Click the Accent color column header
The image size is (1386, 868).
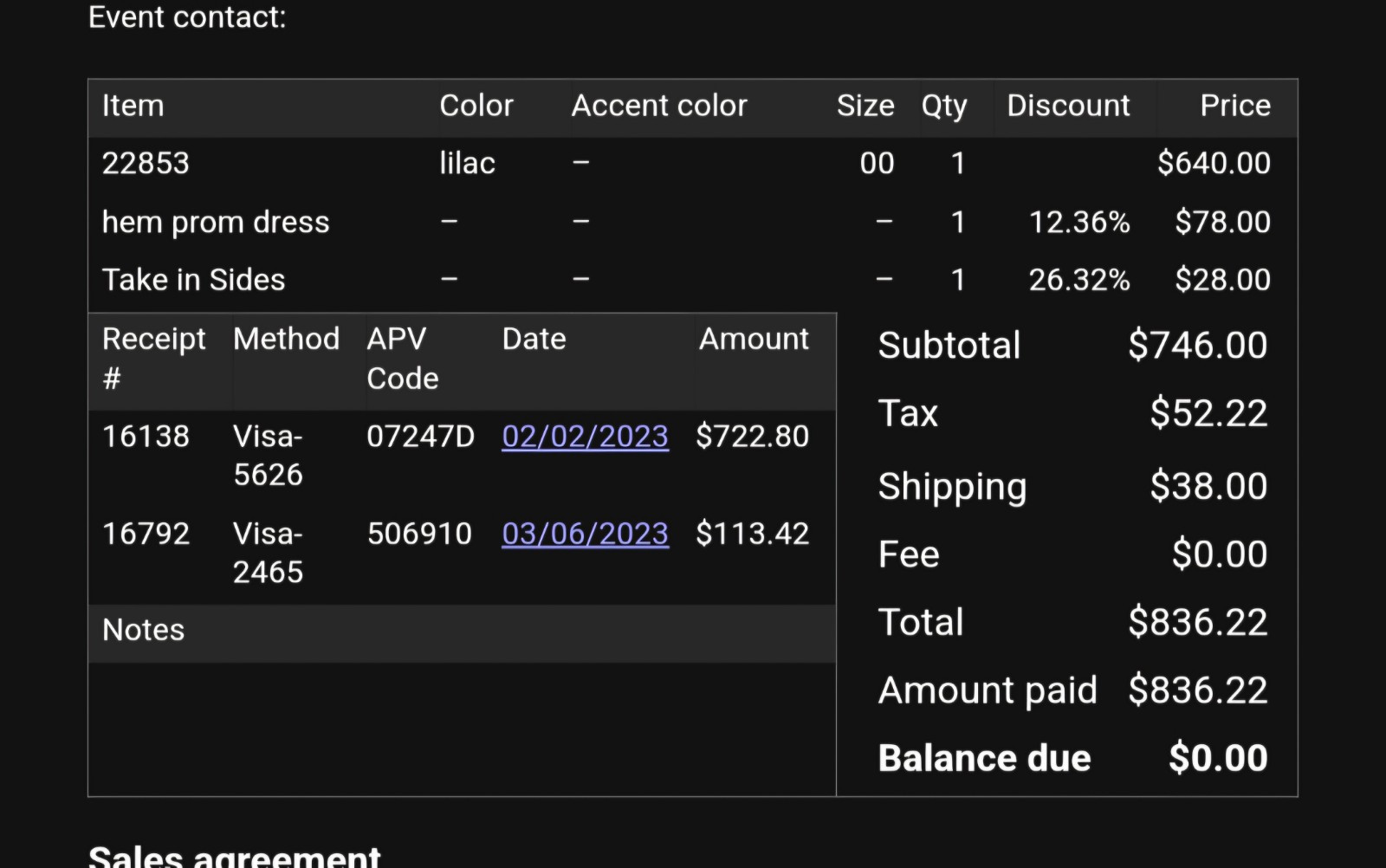click(x=658, y=106)
